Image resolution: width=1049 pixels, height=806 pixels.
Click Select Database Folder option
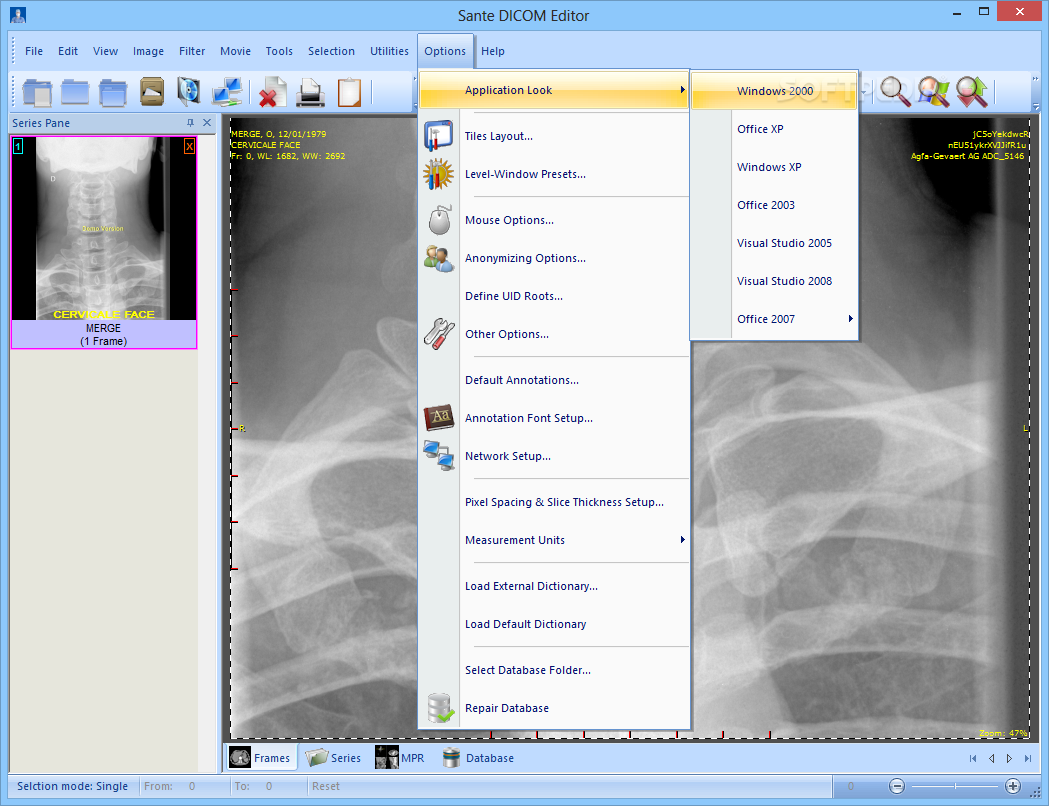pyautogui.click(x=554, y=670)
